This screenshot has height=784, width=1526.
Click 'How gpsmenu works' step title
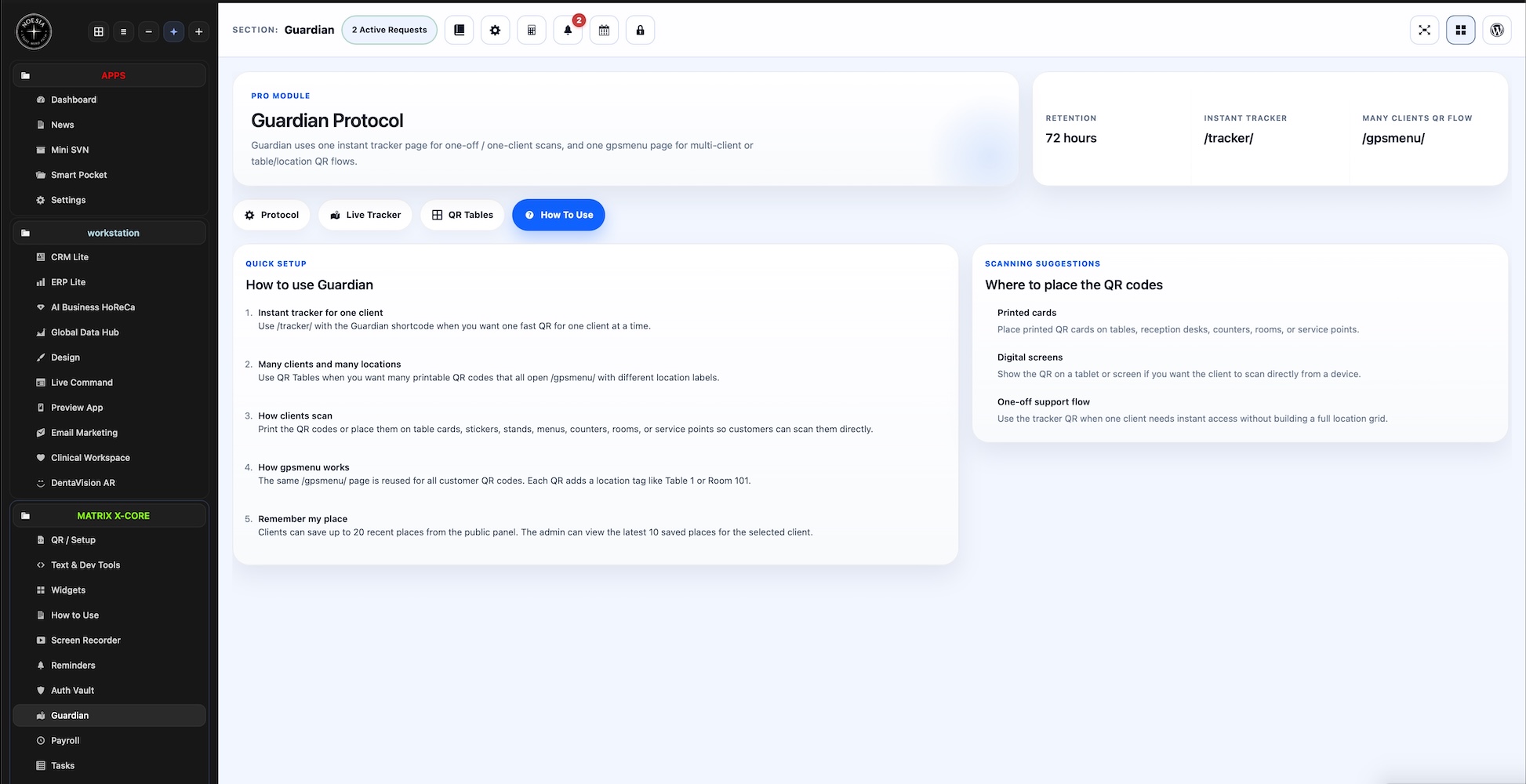point(303,467)
